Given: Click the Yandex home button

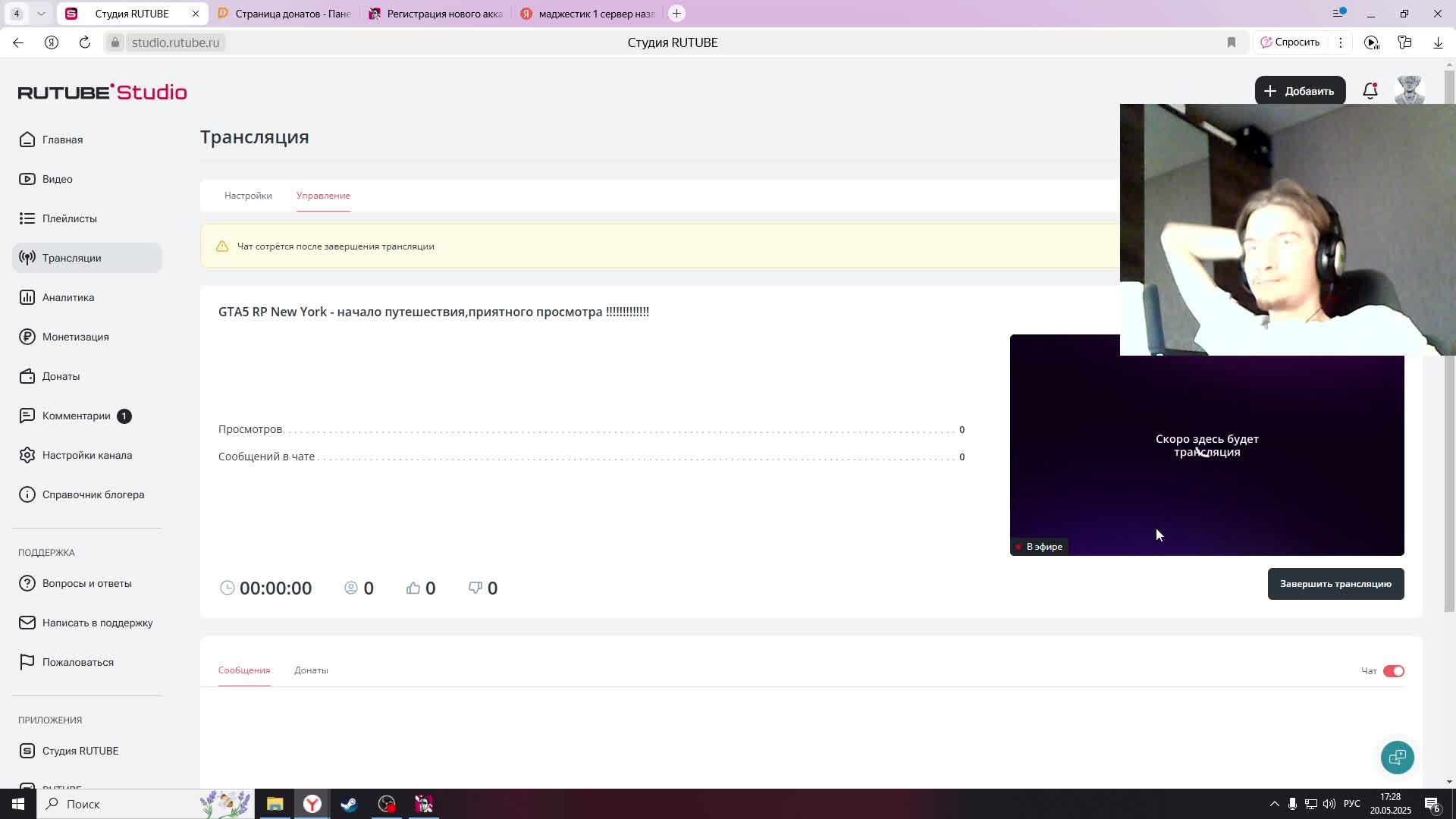Looking at the screenshot, I should pyautogui.click(x=52, y=42).
